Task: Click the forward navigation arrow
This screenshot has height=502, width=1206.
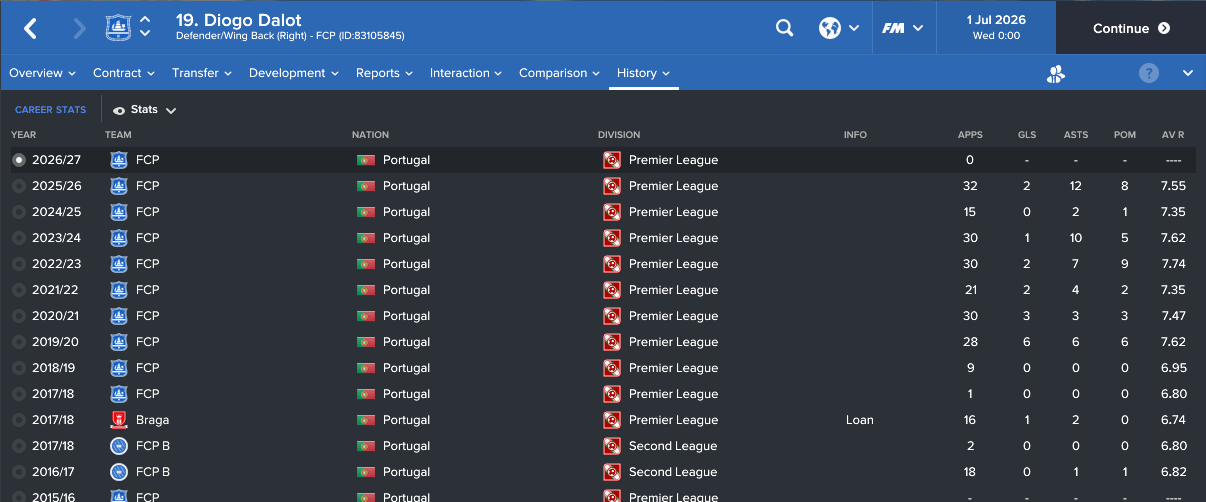Action: point(79,28)
